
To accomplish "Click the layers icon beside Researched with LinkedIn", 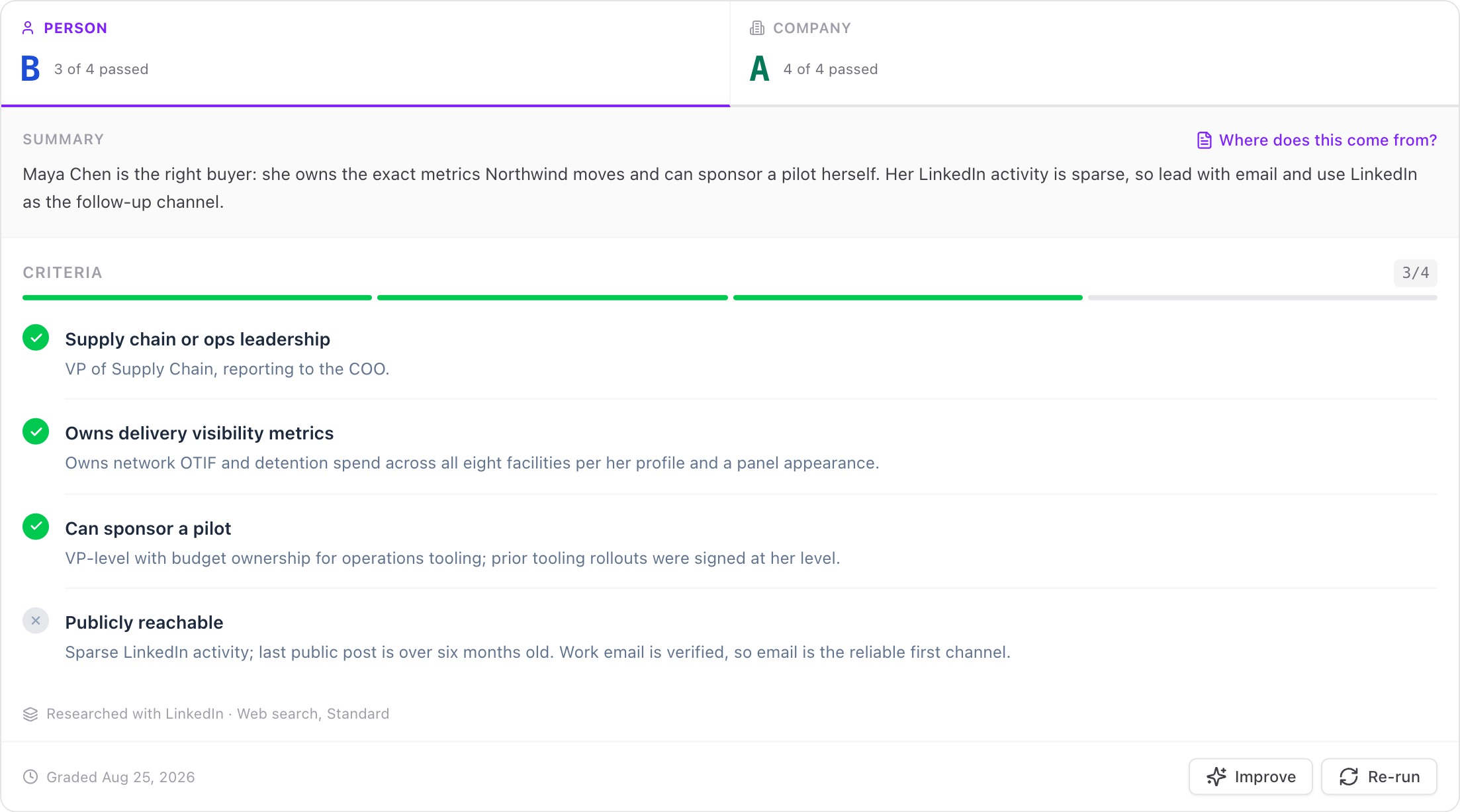I will point(30,714).
